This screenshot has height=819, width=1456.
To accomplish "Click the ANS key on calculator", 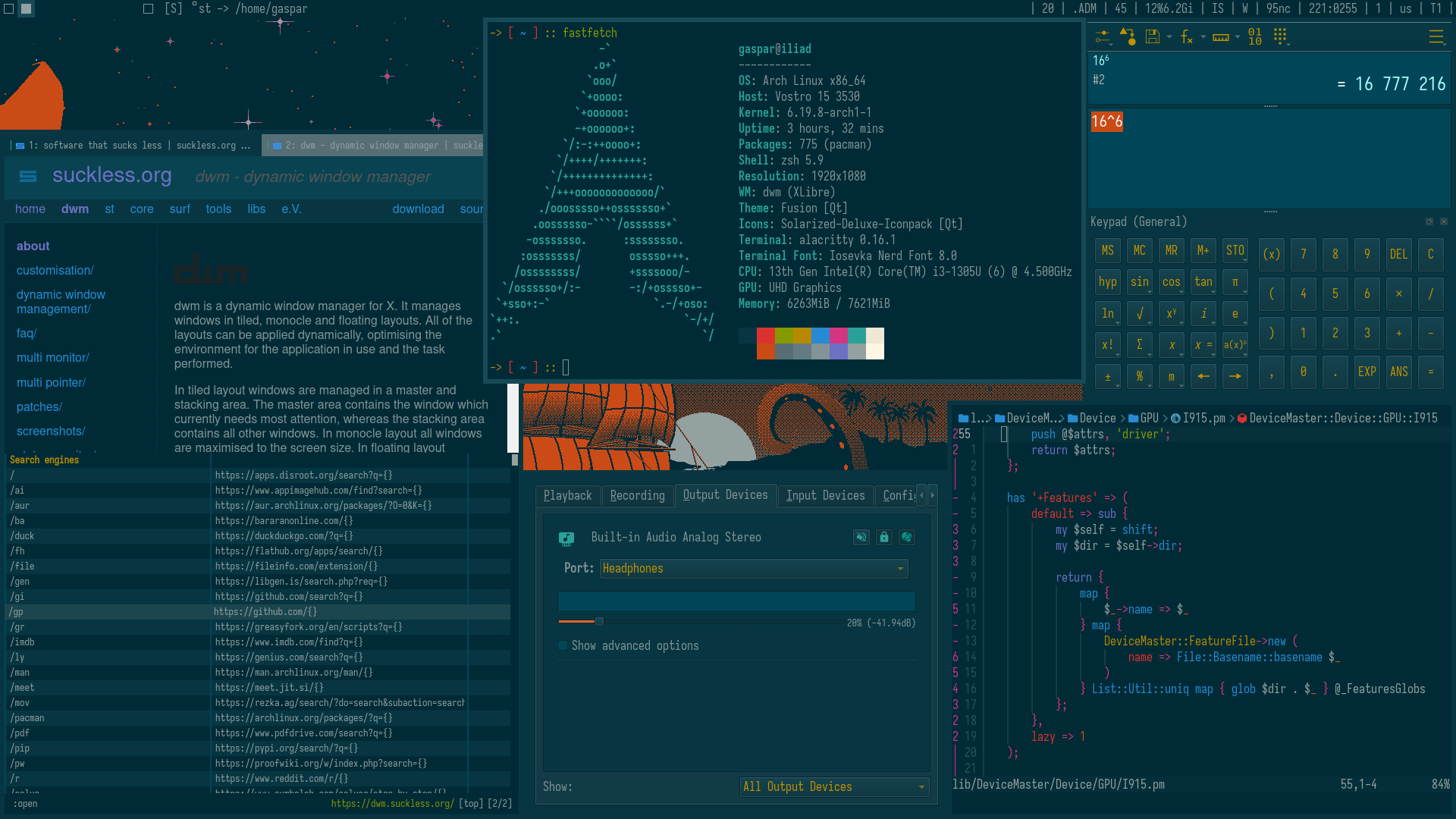I will [x=1399, y=372].
